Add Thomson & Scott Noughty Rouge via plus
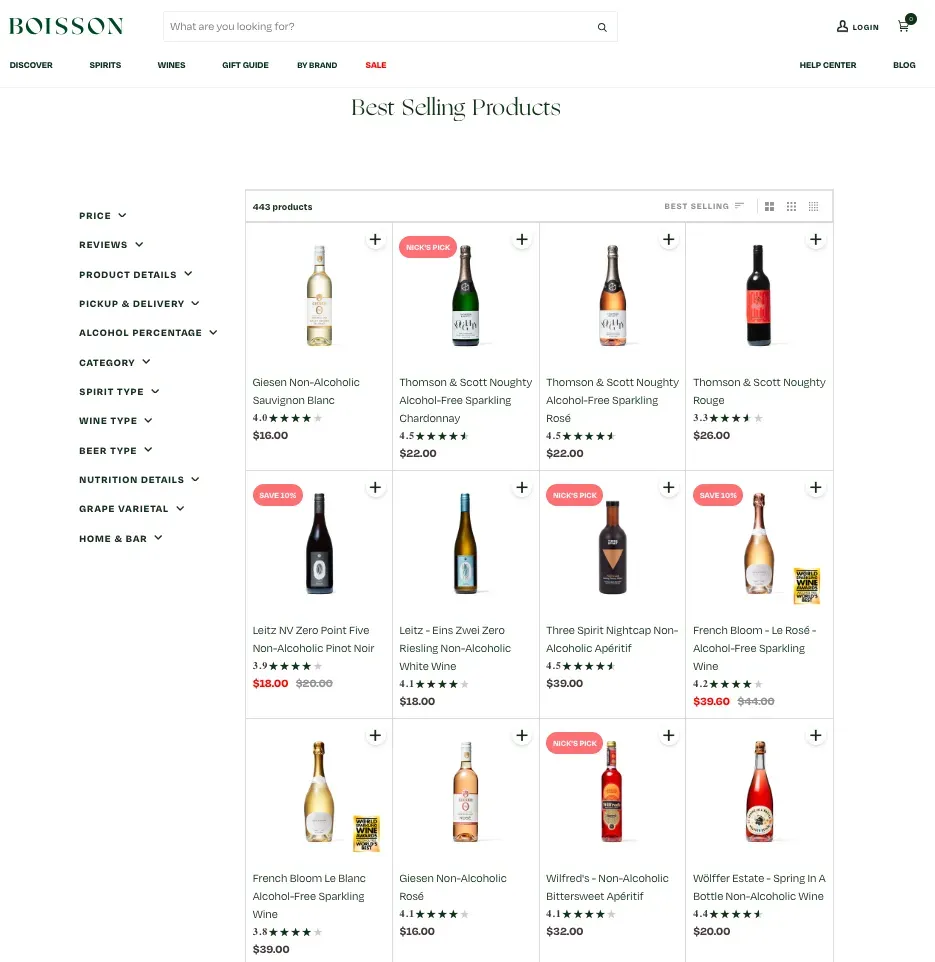The image size is (935, 962). [815, 239]
